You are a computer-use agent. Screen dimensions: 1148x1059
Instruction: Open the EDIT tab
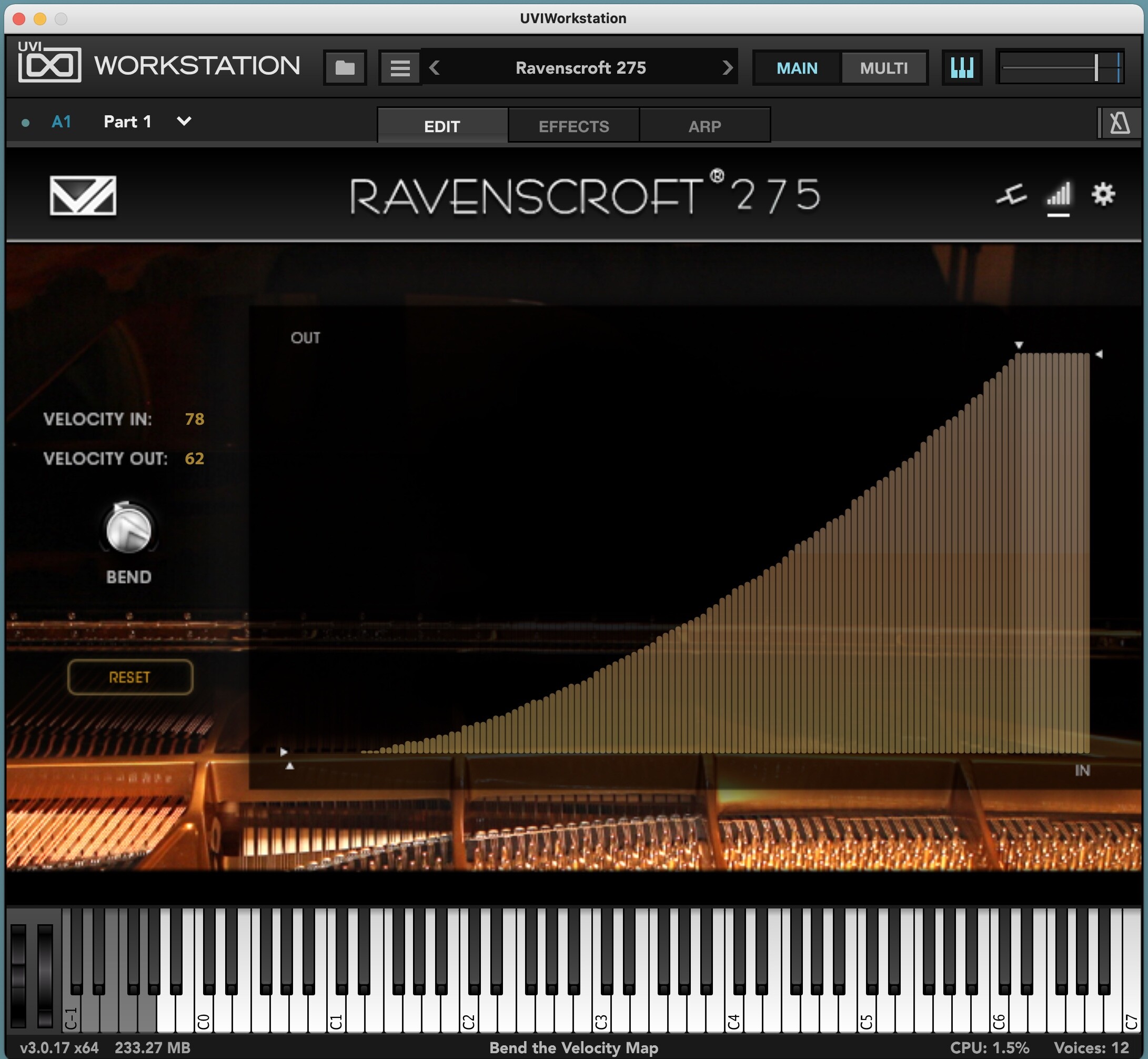tap(442, 125)
